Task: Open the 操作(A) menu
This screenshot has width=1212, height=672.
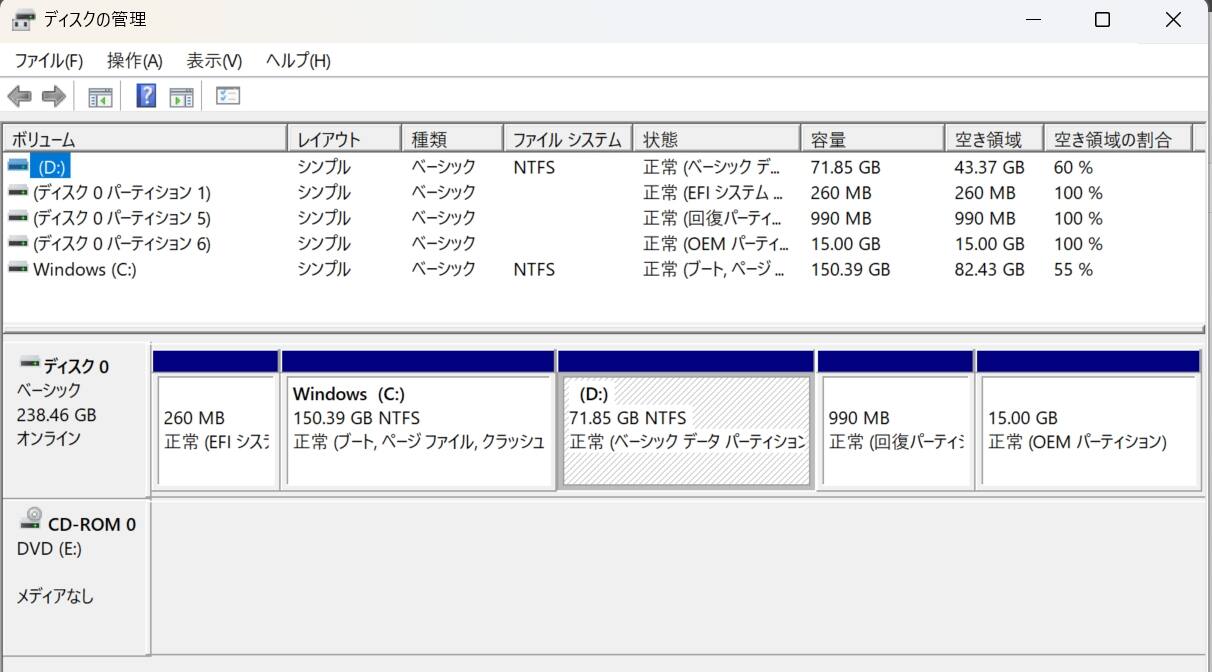Action: point(134,61)
